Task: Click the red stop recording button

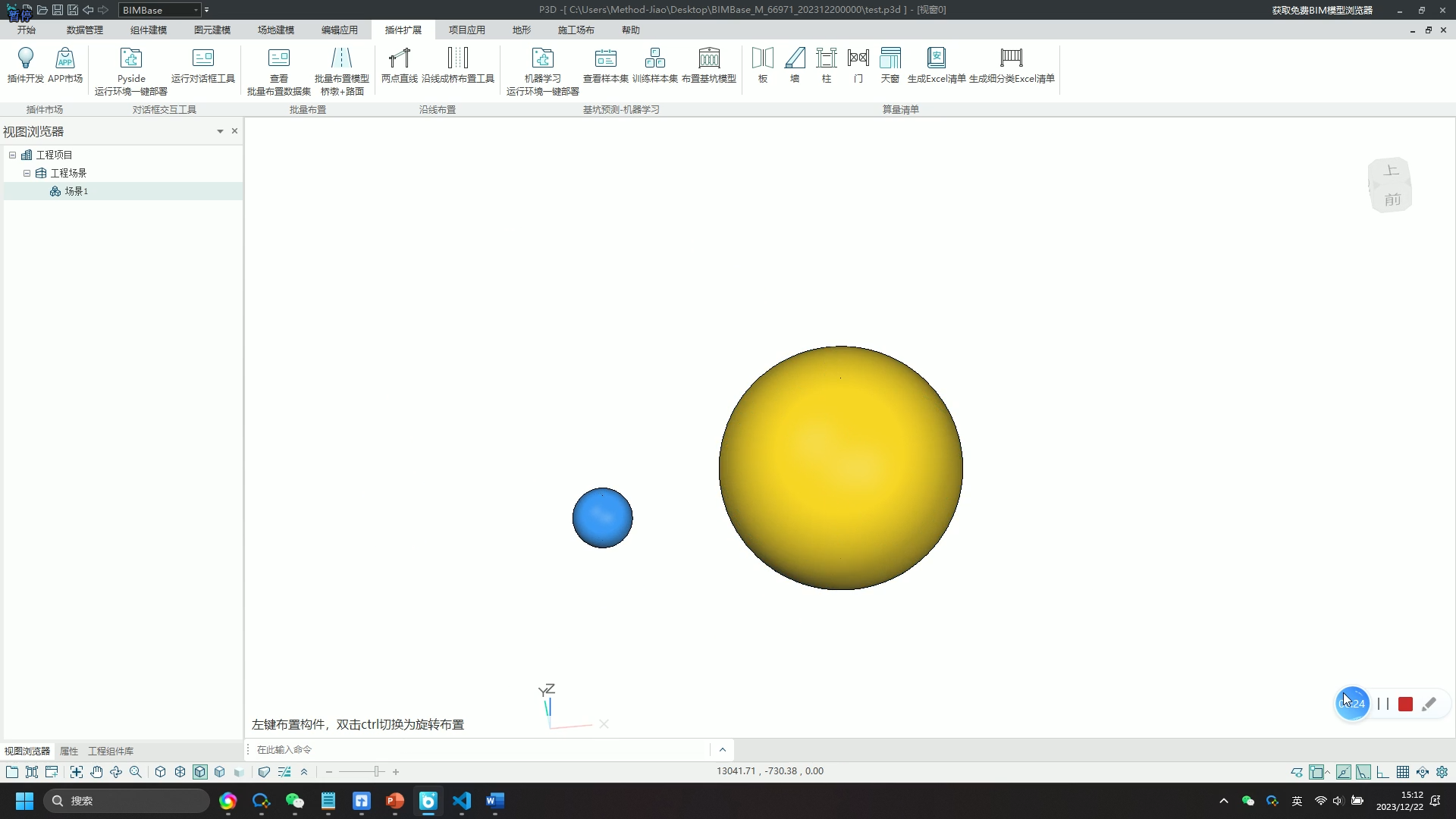Action: tap(1405, 704)
